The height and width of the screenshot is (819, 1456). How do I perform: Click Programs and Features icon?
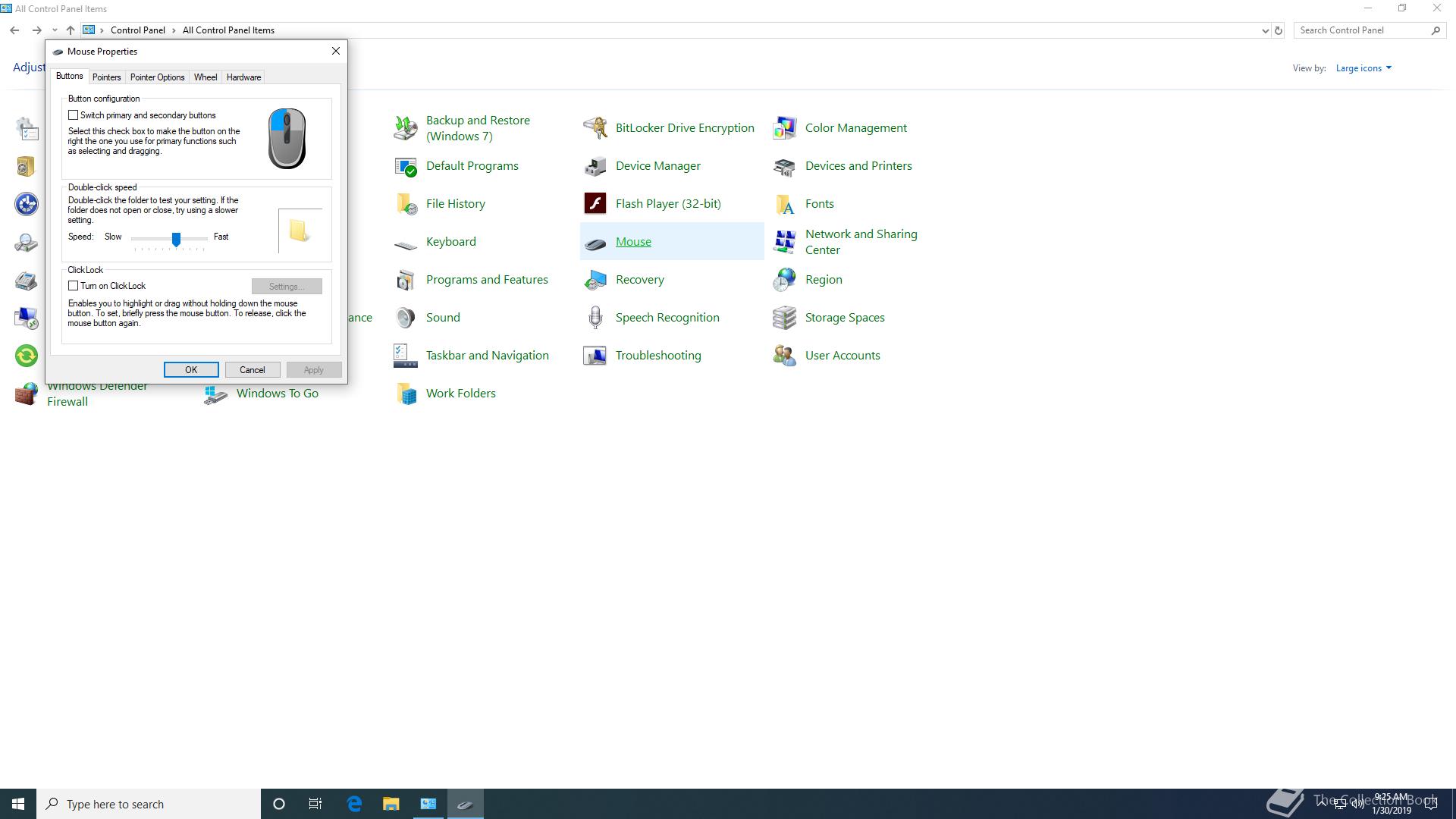point(406,280)
